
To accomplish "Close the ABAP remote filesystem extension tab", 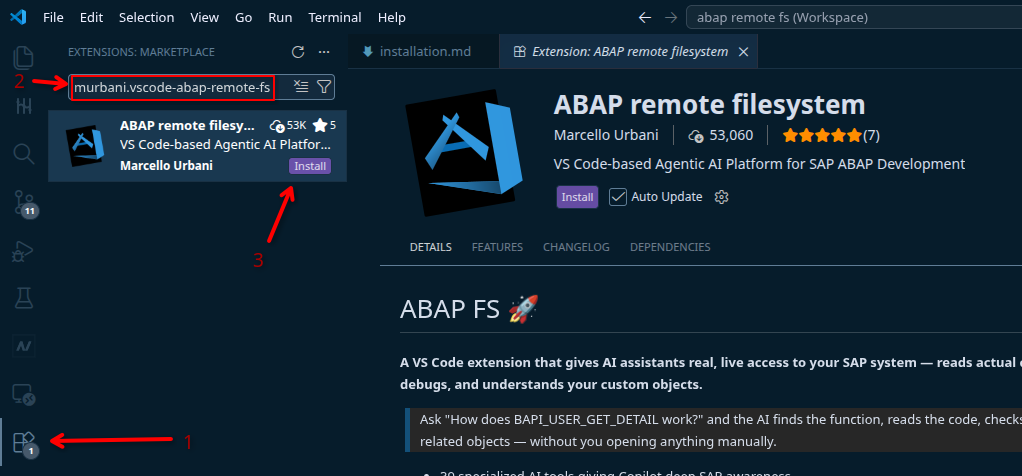I will 743,52.
